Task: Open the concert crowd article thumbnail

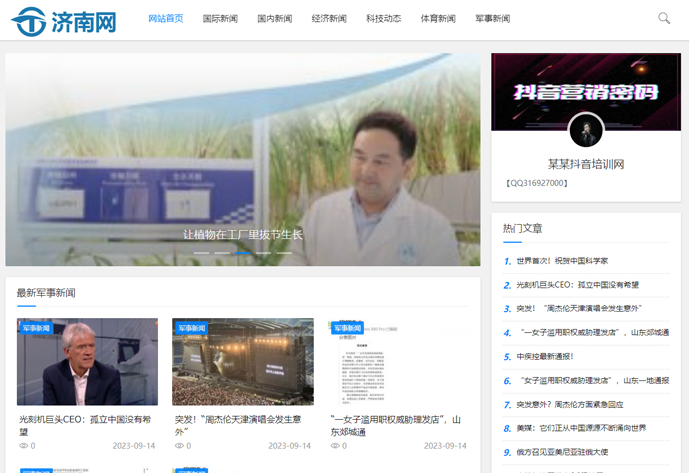Action: click(242, 361)
